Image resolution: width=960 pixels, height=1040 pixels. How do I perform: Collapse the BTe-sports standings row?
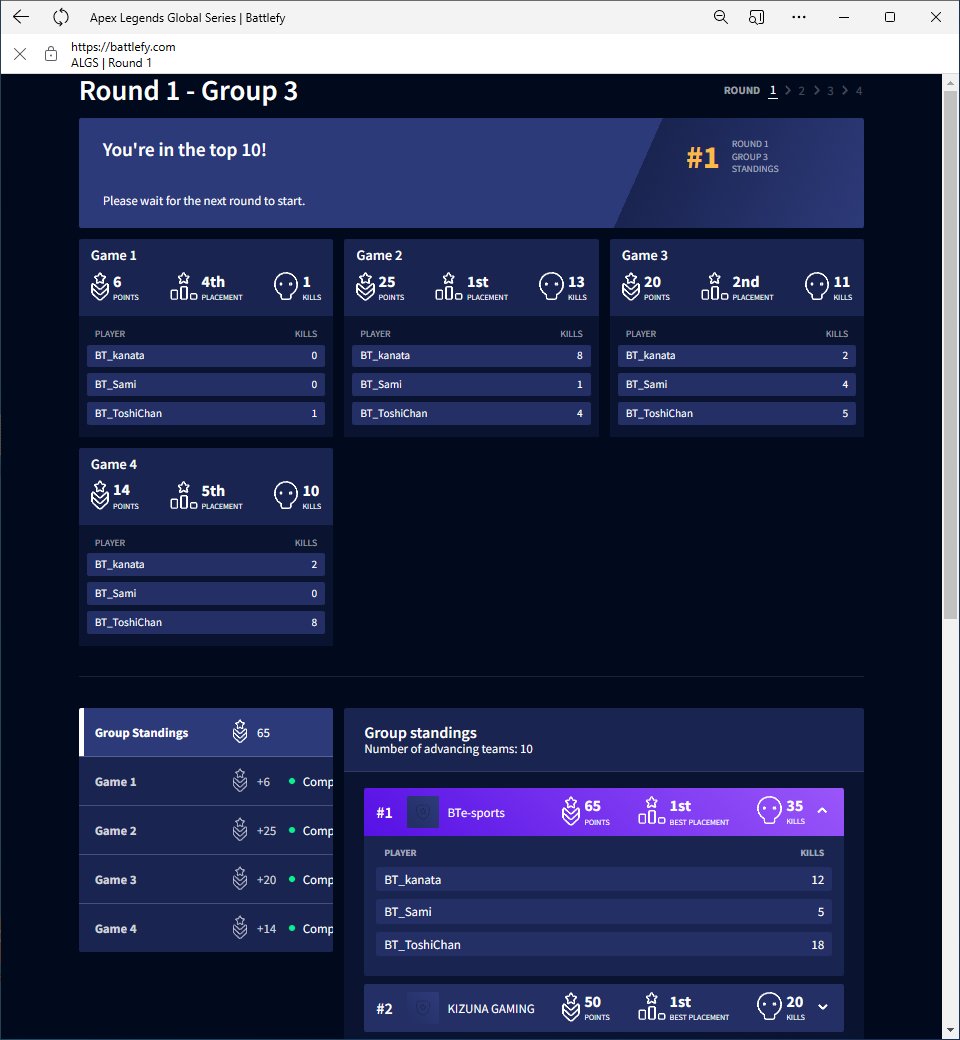(822, 811)
